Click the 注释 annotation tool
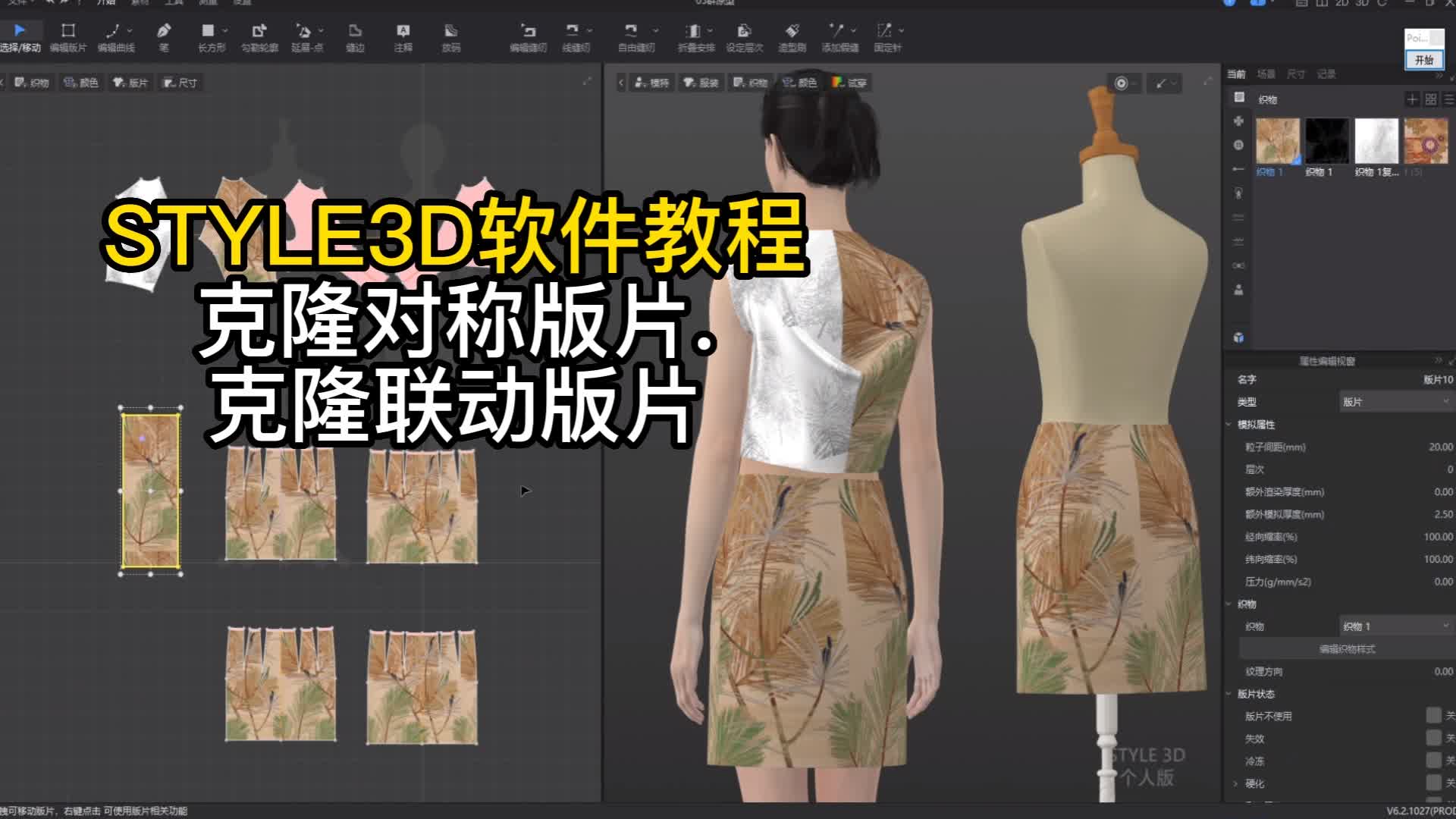Viewport: 1456px width, 819px height. [403, 37]
